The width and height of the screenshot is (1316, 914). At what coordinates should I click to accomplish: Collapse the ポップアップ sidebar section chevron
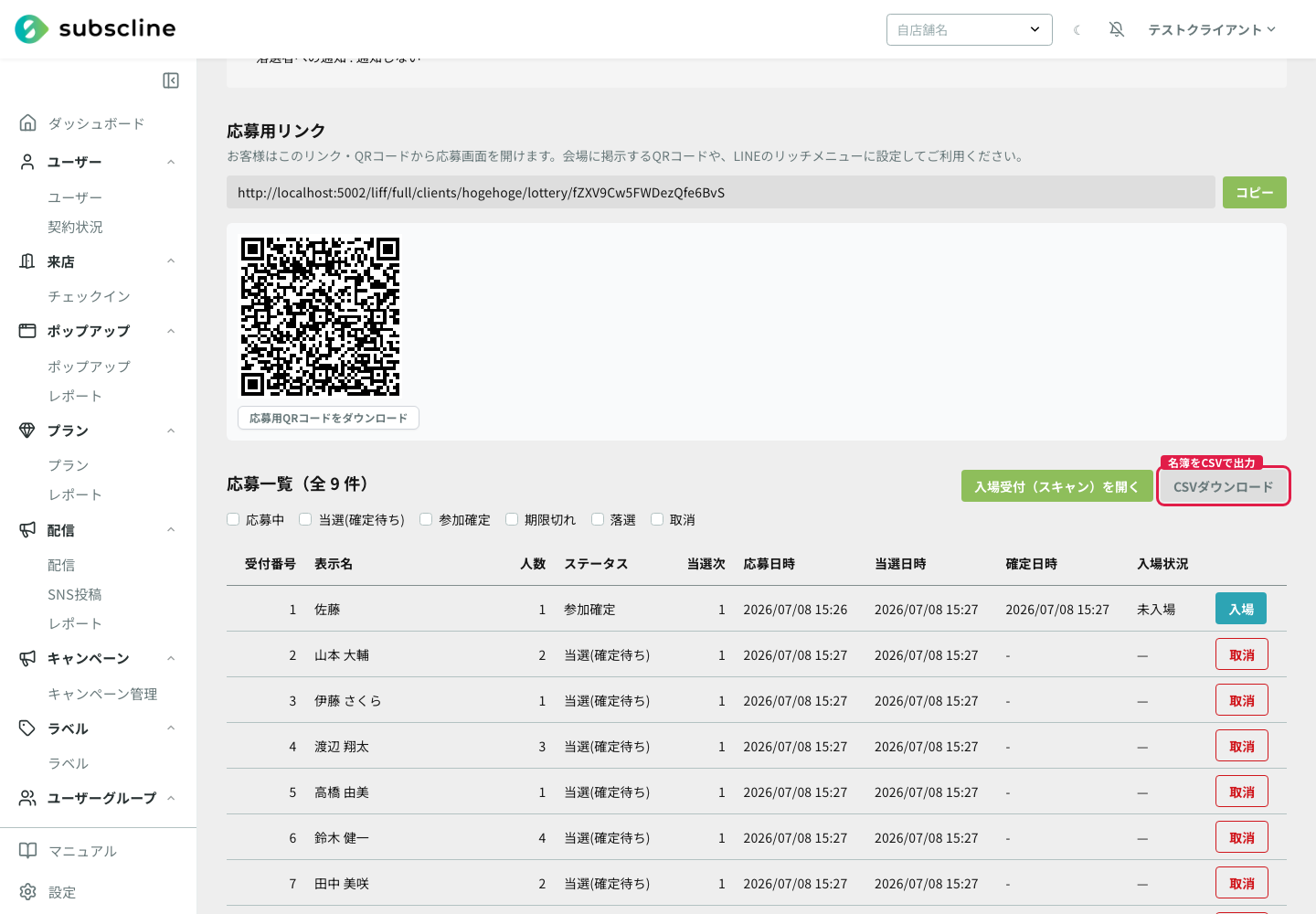(x=171, y=331)
